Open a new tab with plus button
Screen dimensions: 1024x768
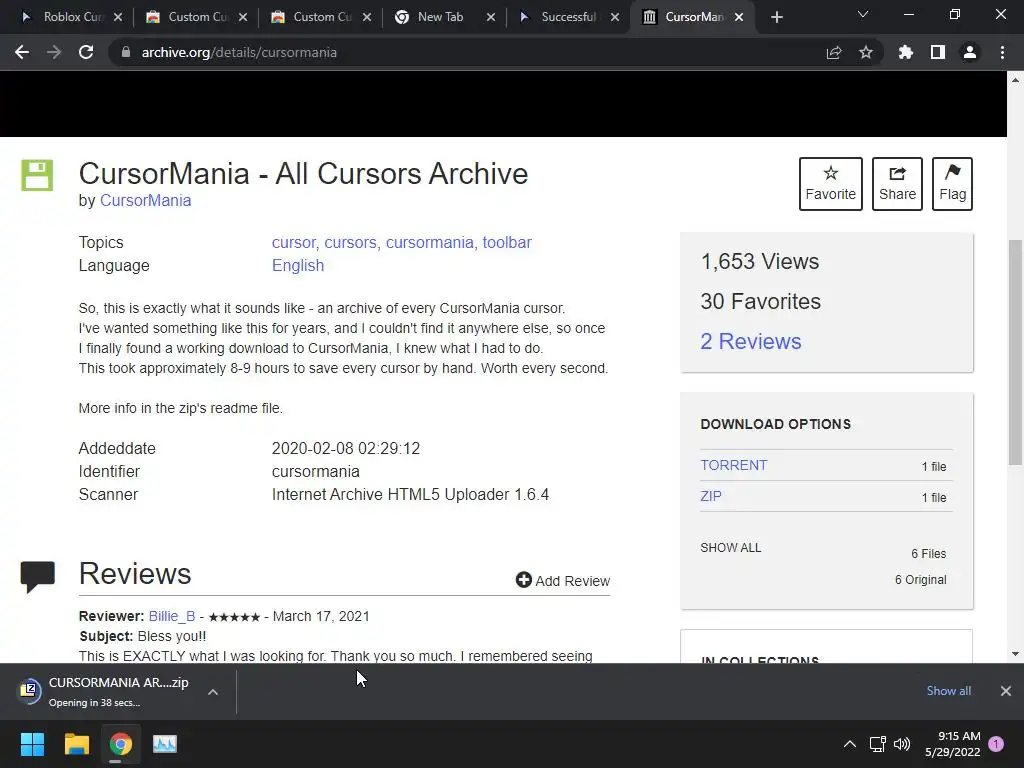click(776, 17)
